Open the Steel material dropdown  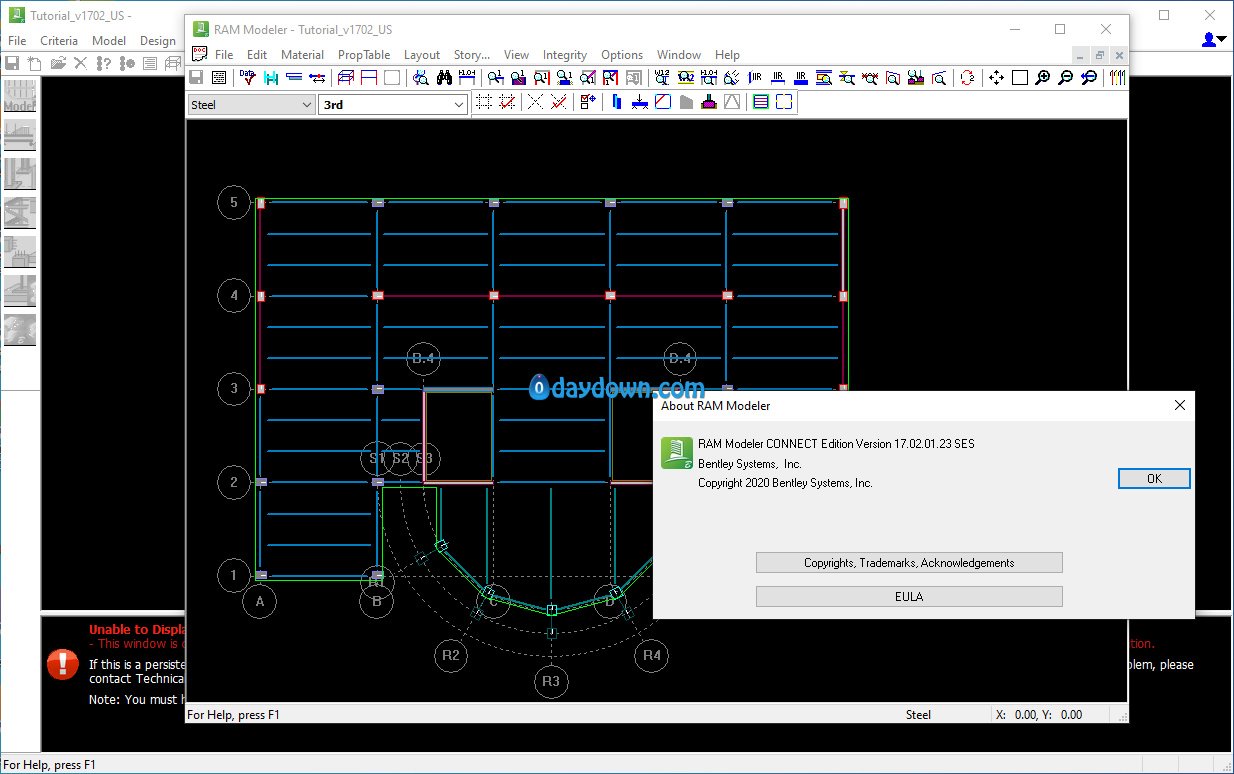coord(251,104)
